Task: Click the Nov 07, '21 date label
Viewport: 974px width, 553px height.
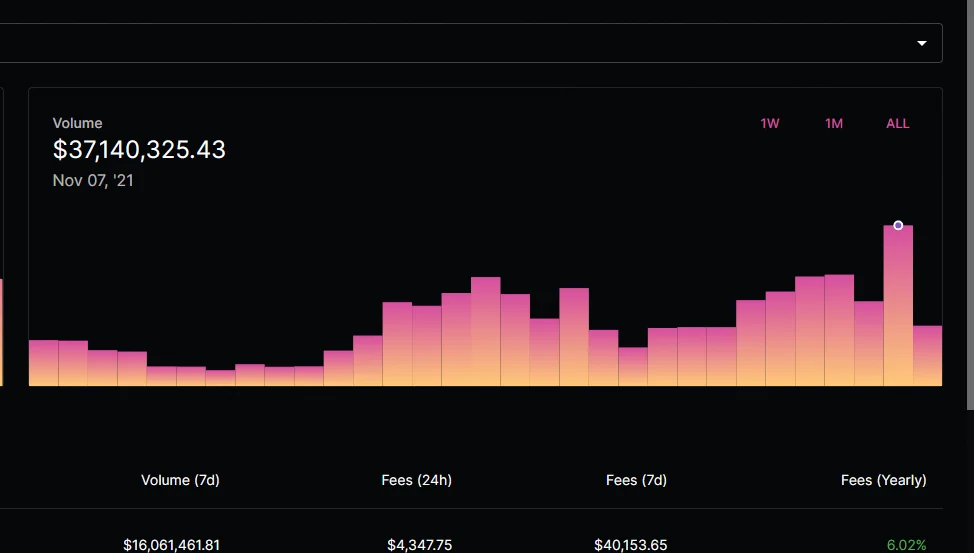Action: pos(93,180)
